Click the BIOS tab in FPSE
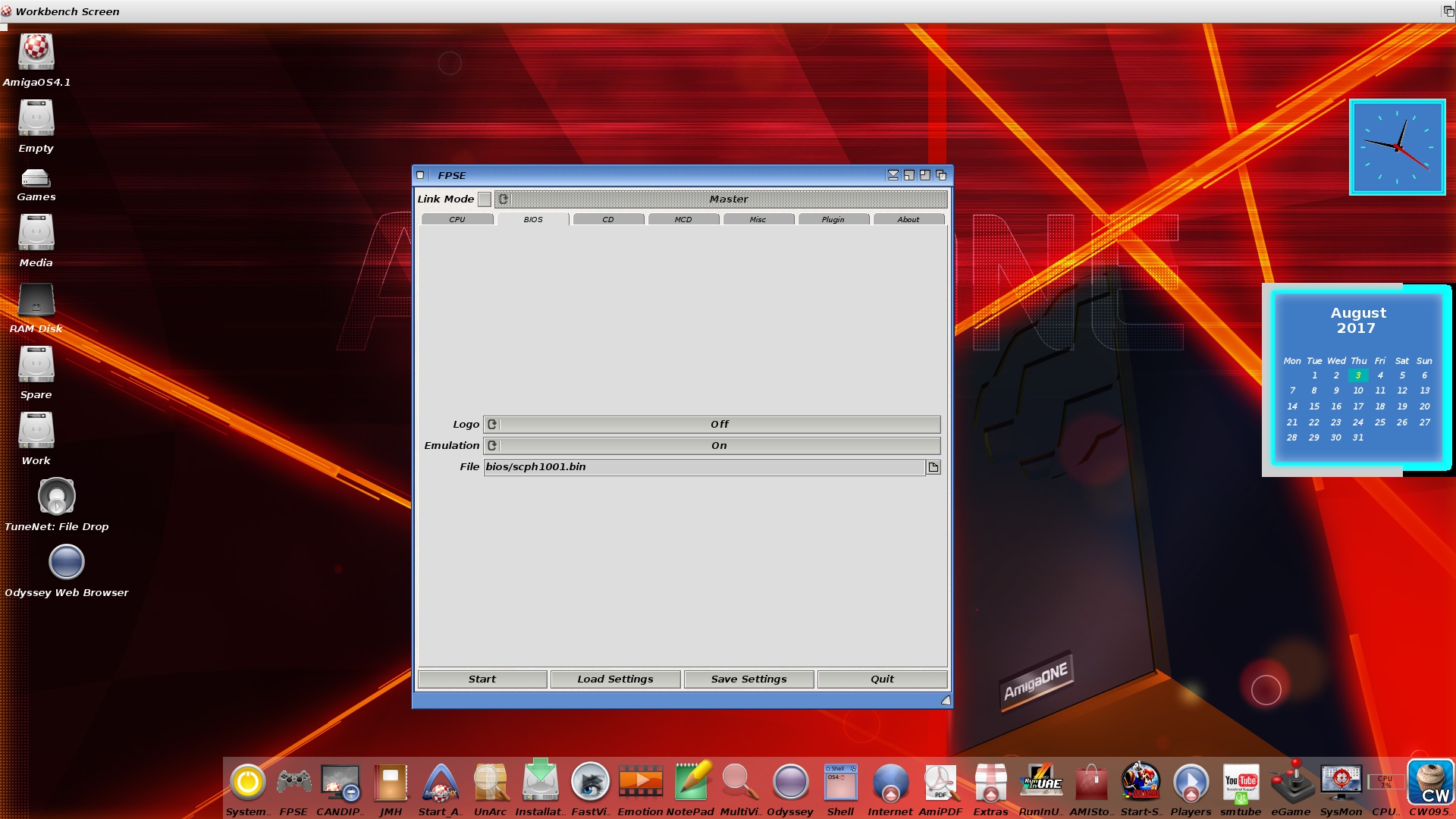 [x=531, y=219]
